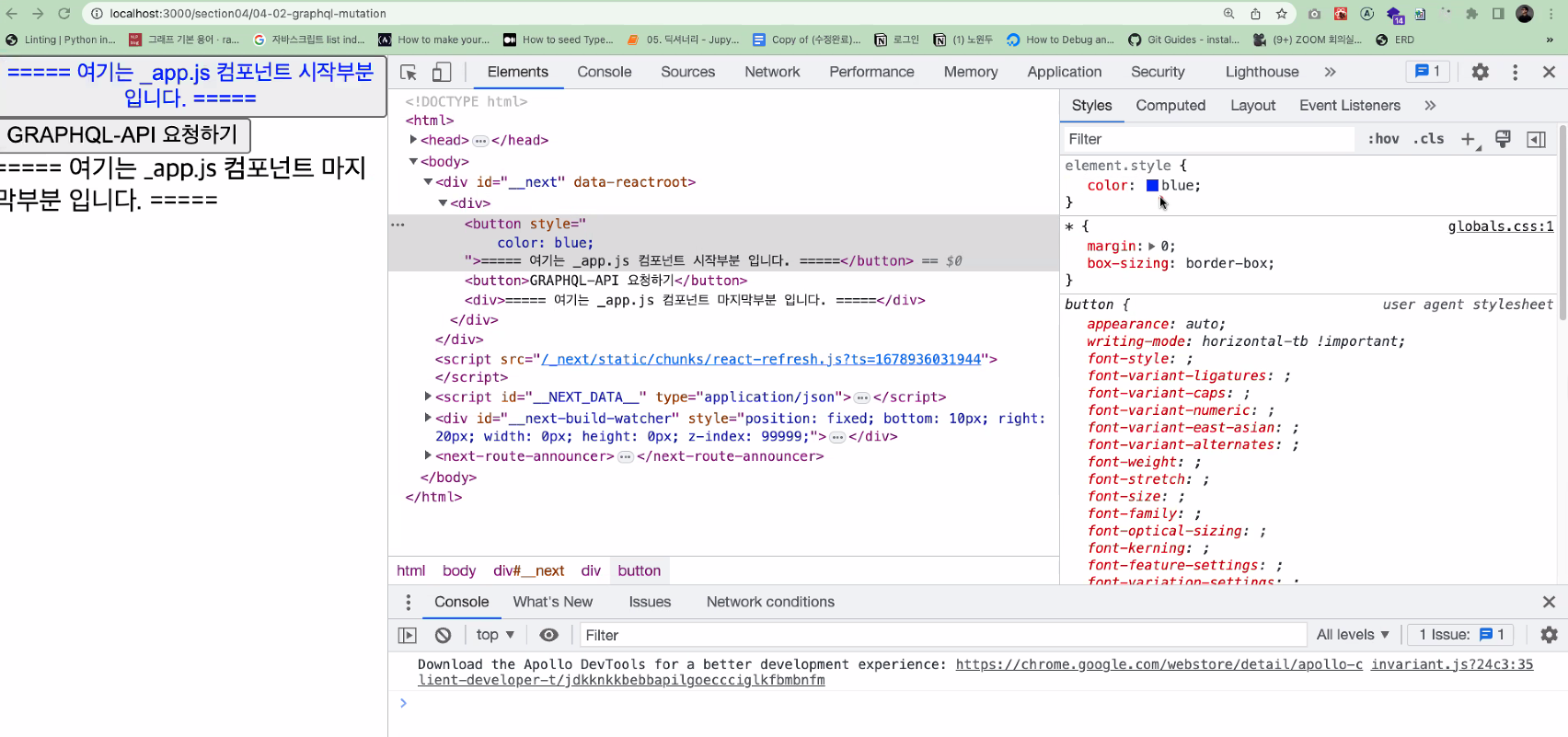Reload the page via browser refresh icon
The image size is (1568, 737).
[63, 14]
